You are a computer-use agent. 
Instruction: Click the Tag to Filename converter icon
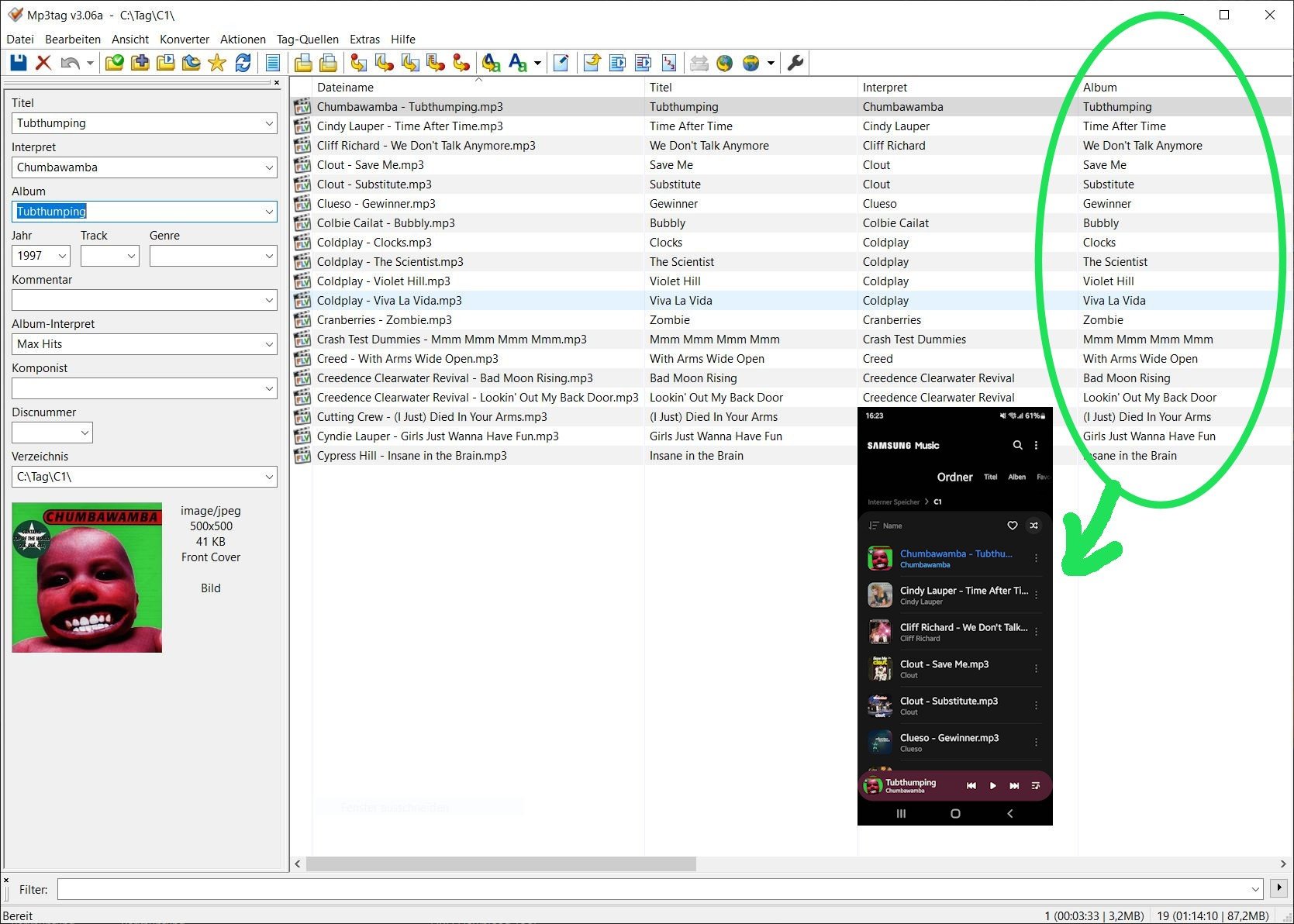point(358,63)
